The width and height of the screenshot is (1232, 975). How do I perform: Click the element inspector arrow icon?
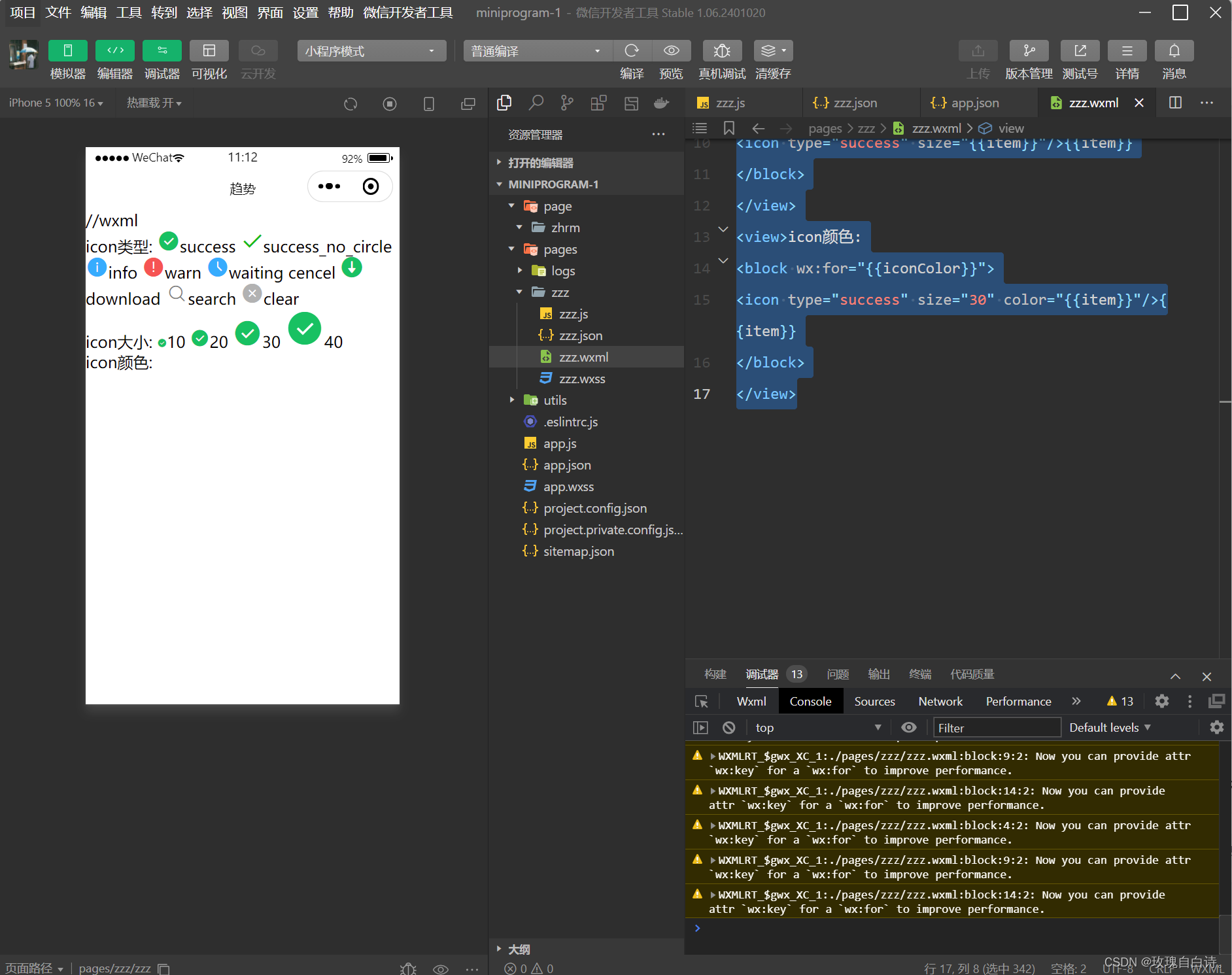point(702,701)
